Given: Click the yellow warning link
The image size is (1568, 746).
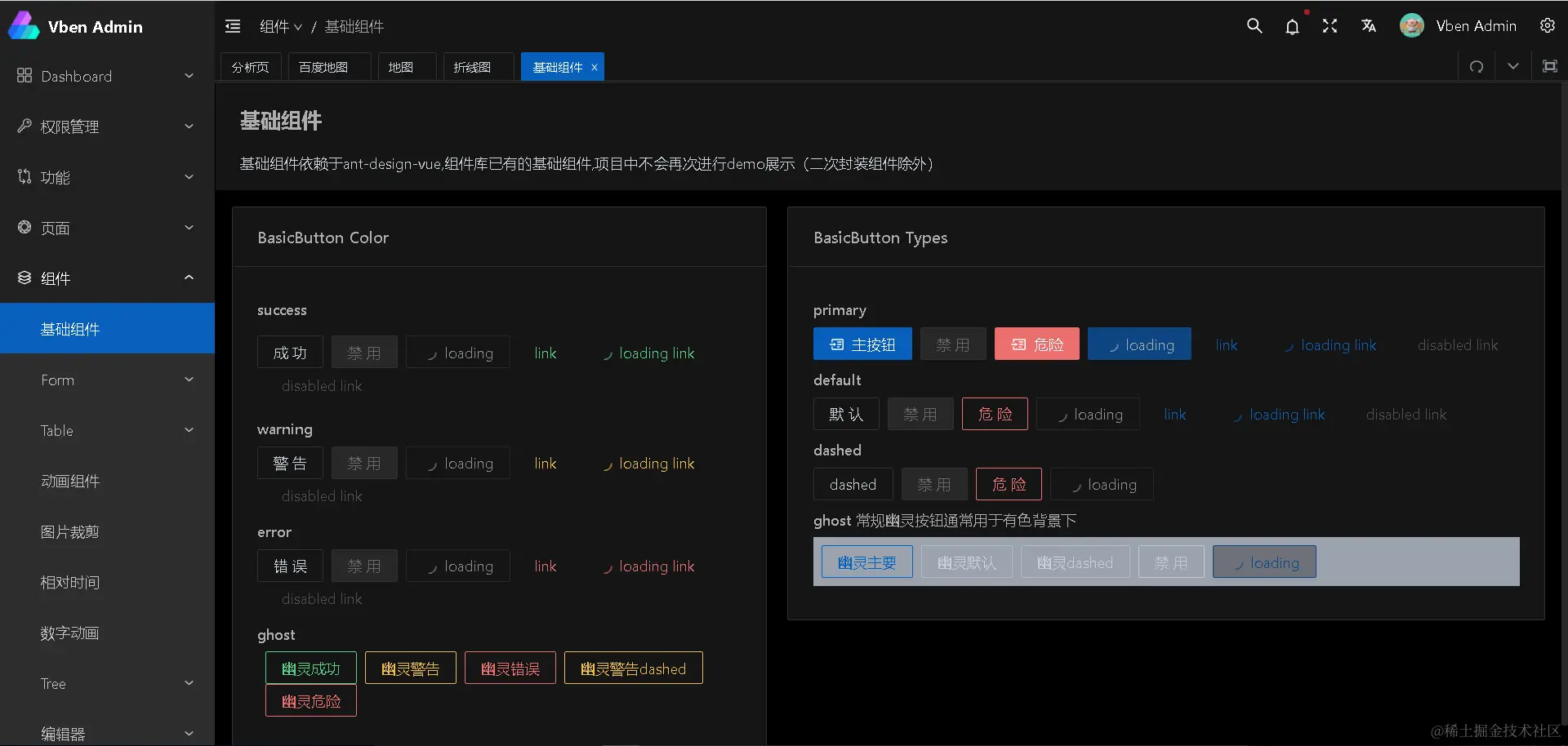Looking at the screenshot, I should [x=546, y=463].
